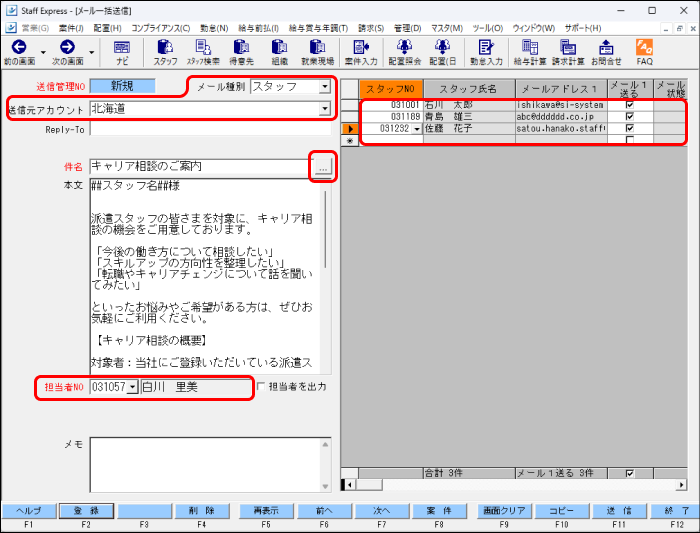Click the 送信 F11 button
Image resolution: width=700 pixels, height=533 pixels.
619,511
